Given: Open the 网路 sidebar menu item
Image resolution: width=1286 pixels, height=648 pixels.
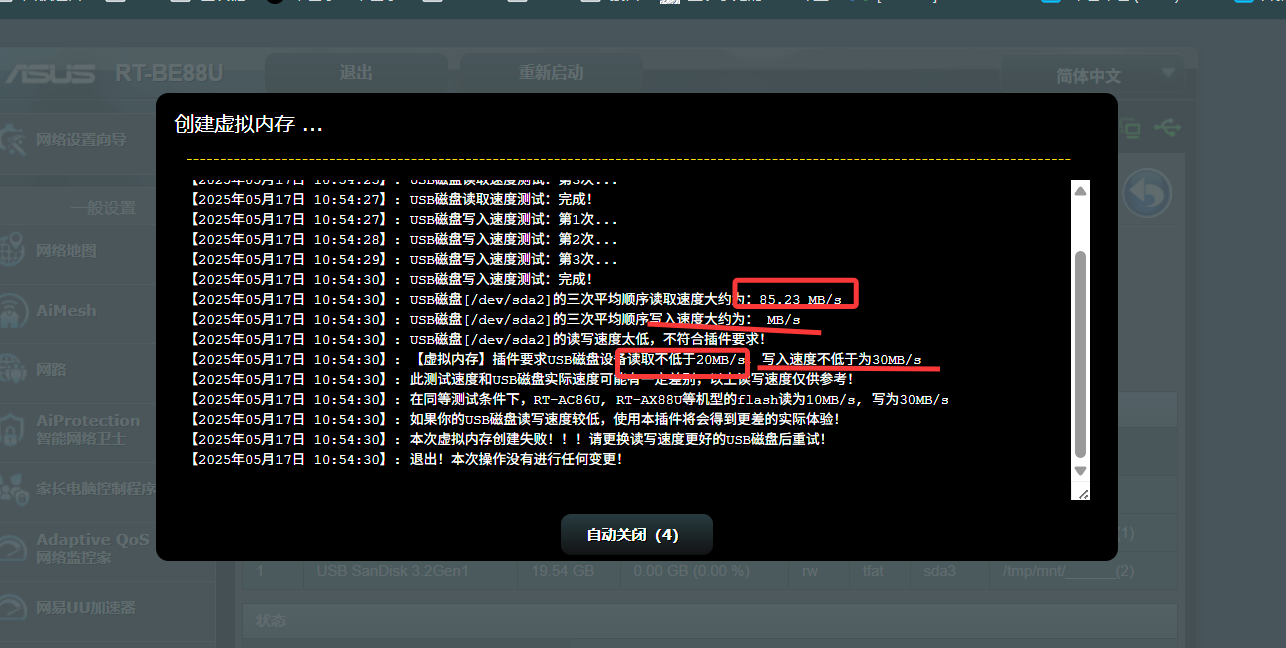Looking at the screenshot, I should click(51, 369).
